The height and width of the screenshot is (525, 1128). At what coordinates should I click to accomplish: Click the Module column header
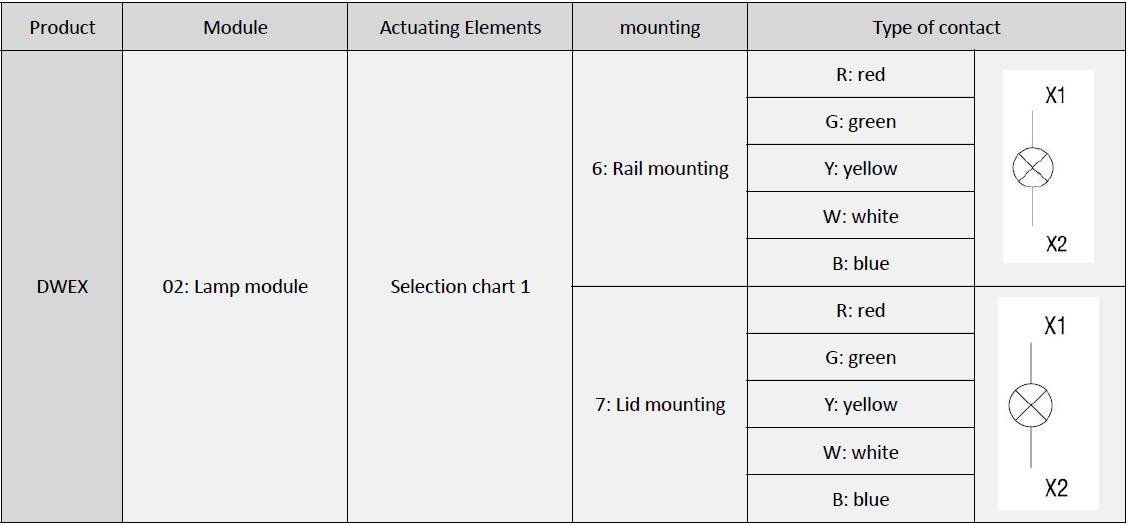click(235, 27)
